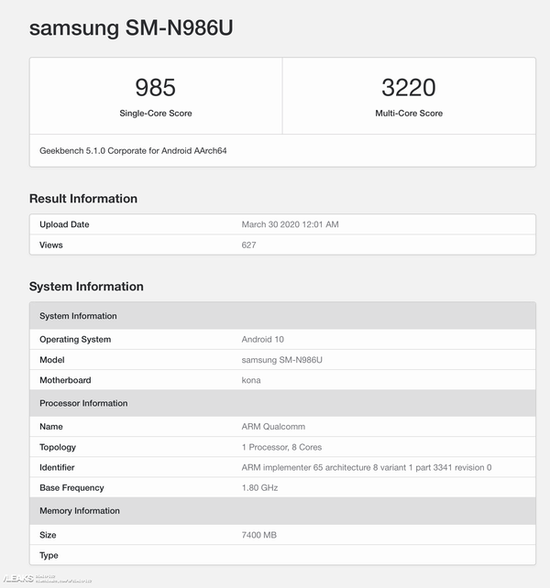The image size is (550, 588).
Task: Click the System Information section heading
Action: 86,286
